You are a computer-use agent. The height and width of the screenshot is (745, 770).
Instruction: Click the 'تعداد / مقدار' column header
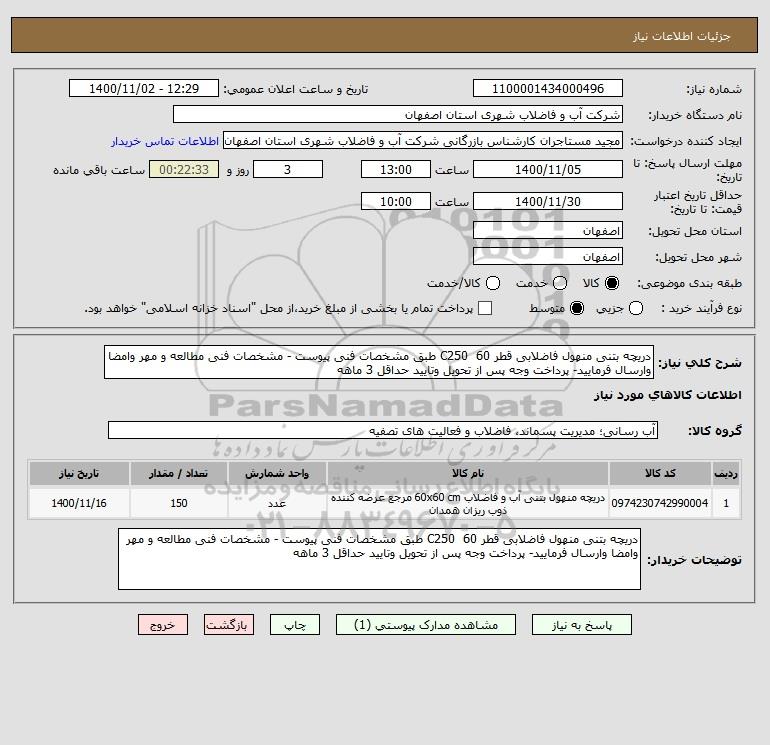click(179, 473)
